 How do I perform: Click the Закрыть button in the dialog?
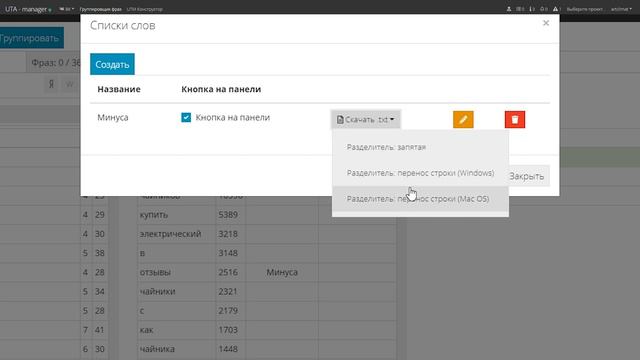pos(529,176)
